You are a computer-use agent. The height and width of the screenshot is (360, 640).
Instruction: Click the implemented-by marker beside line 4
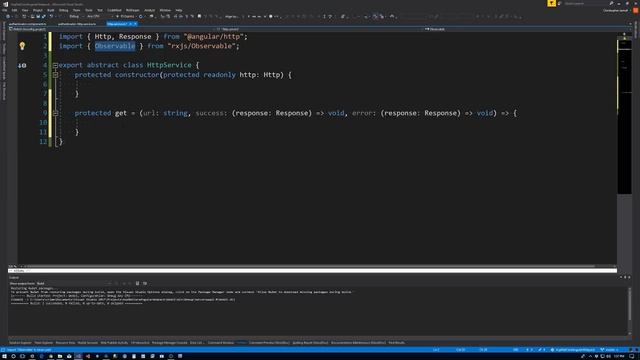pyautogui.click(x=22, y=65)
